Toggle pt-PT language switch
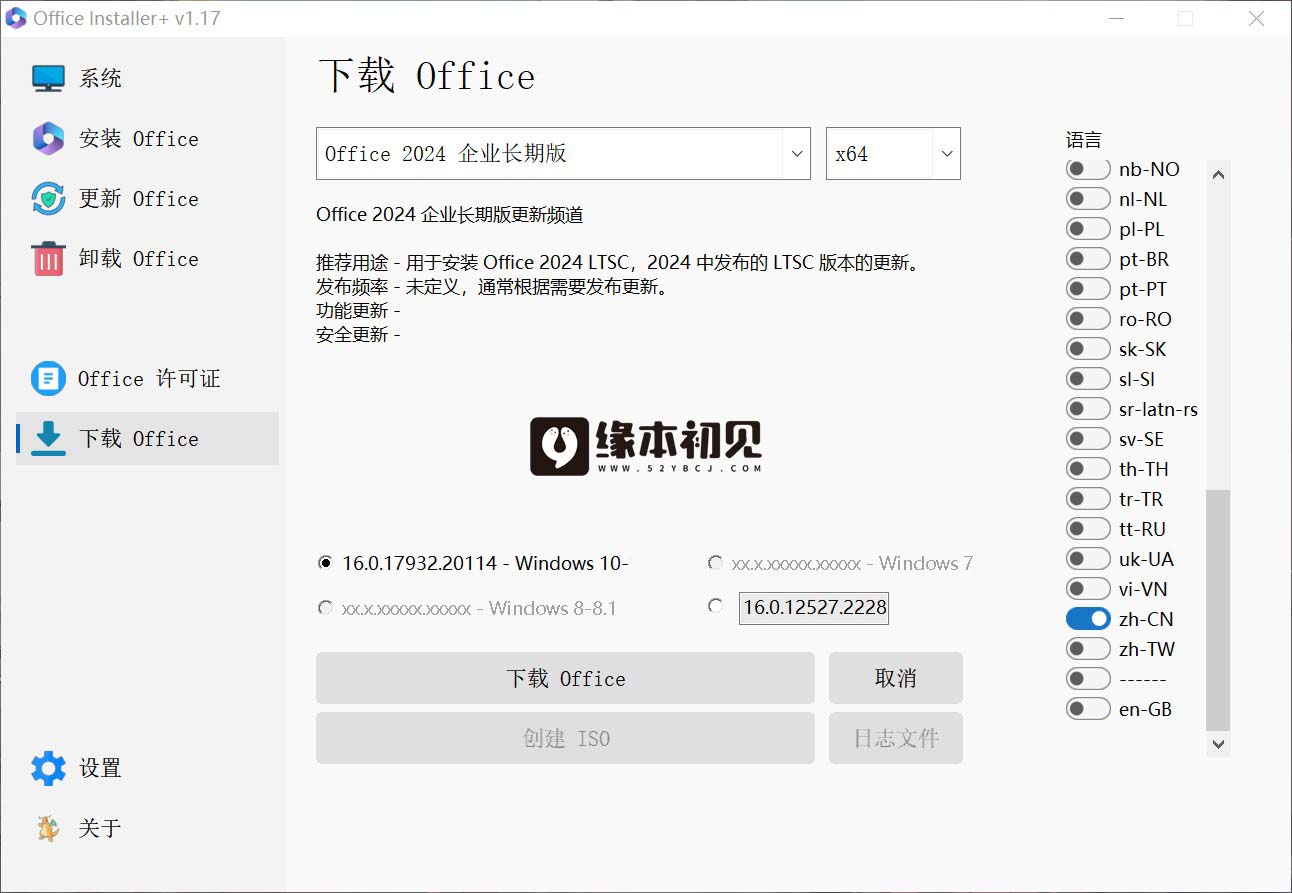The height and width of the screenshot is (893, 1292). pyautogui.click(x=1088, y=289)
